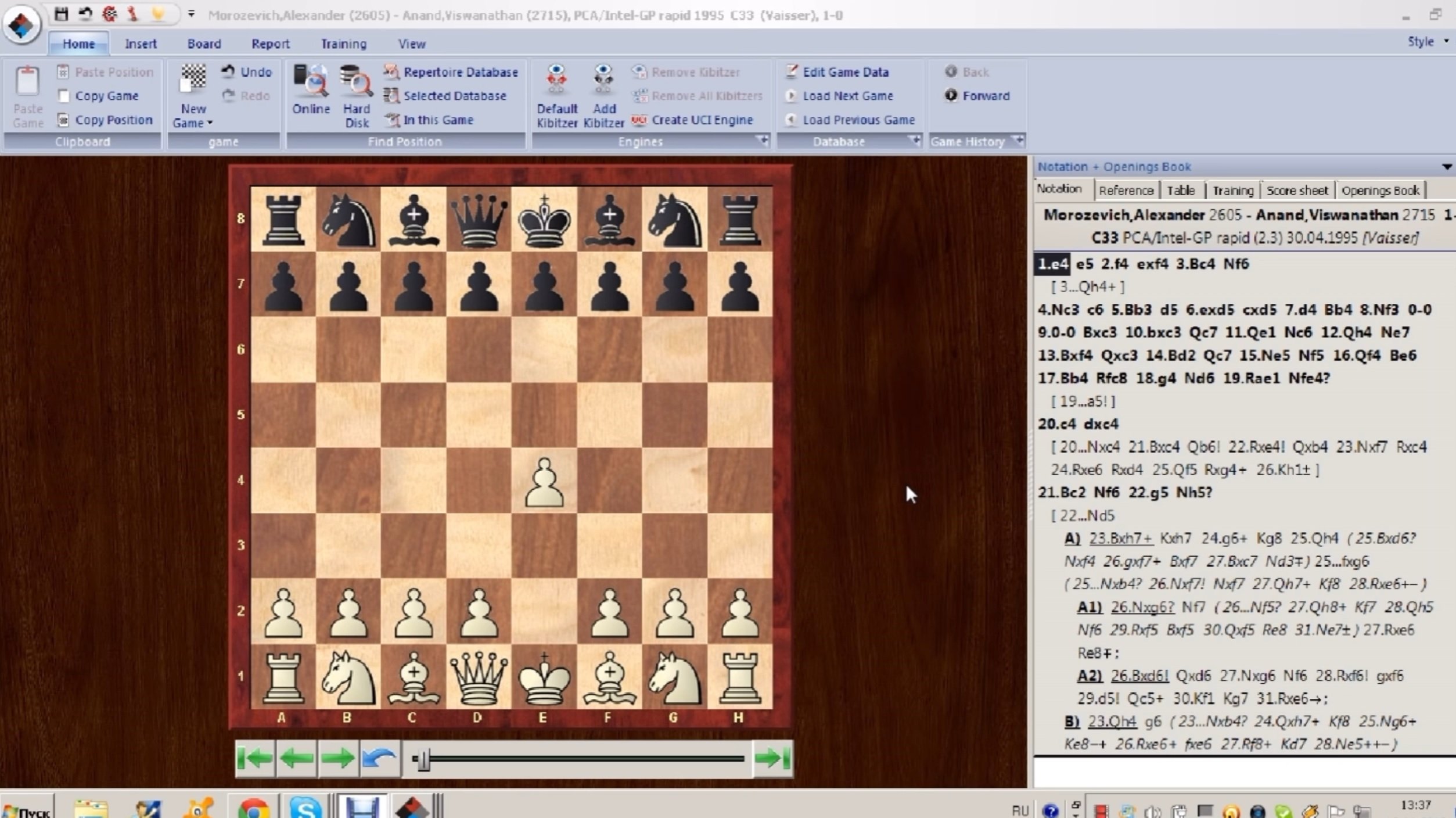Select the Notation pane tab
Image resolution: width=1456 pixels, height=818 pixels.
tap(1059, 189)
